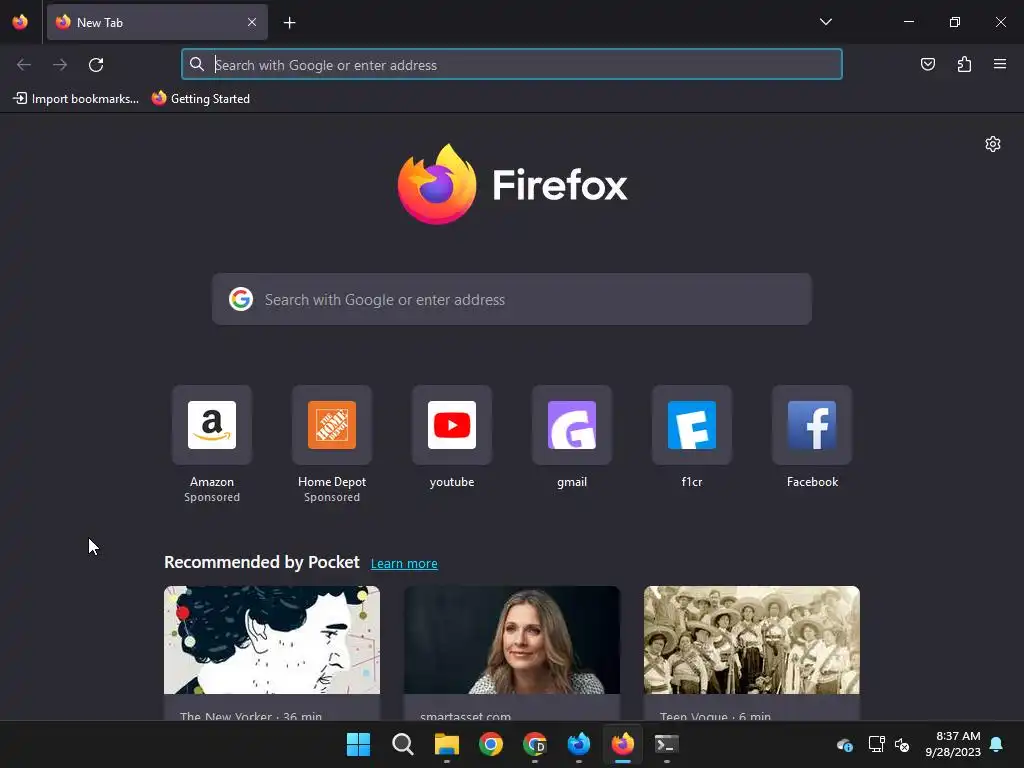Open the terminal taskbar icon
This screenshot has height=768, width=1024.
tap(667, 744)
